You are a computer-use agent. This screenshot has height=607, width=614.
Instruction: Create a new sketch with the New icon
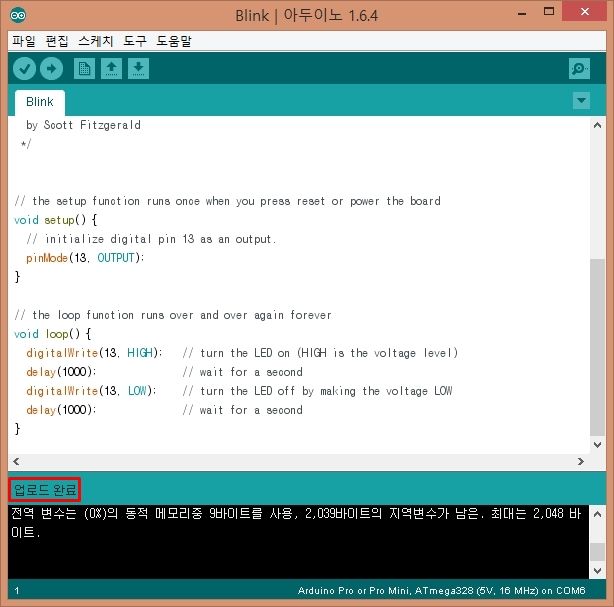(x=84, y=69)
